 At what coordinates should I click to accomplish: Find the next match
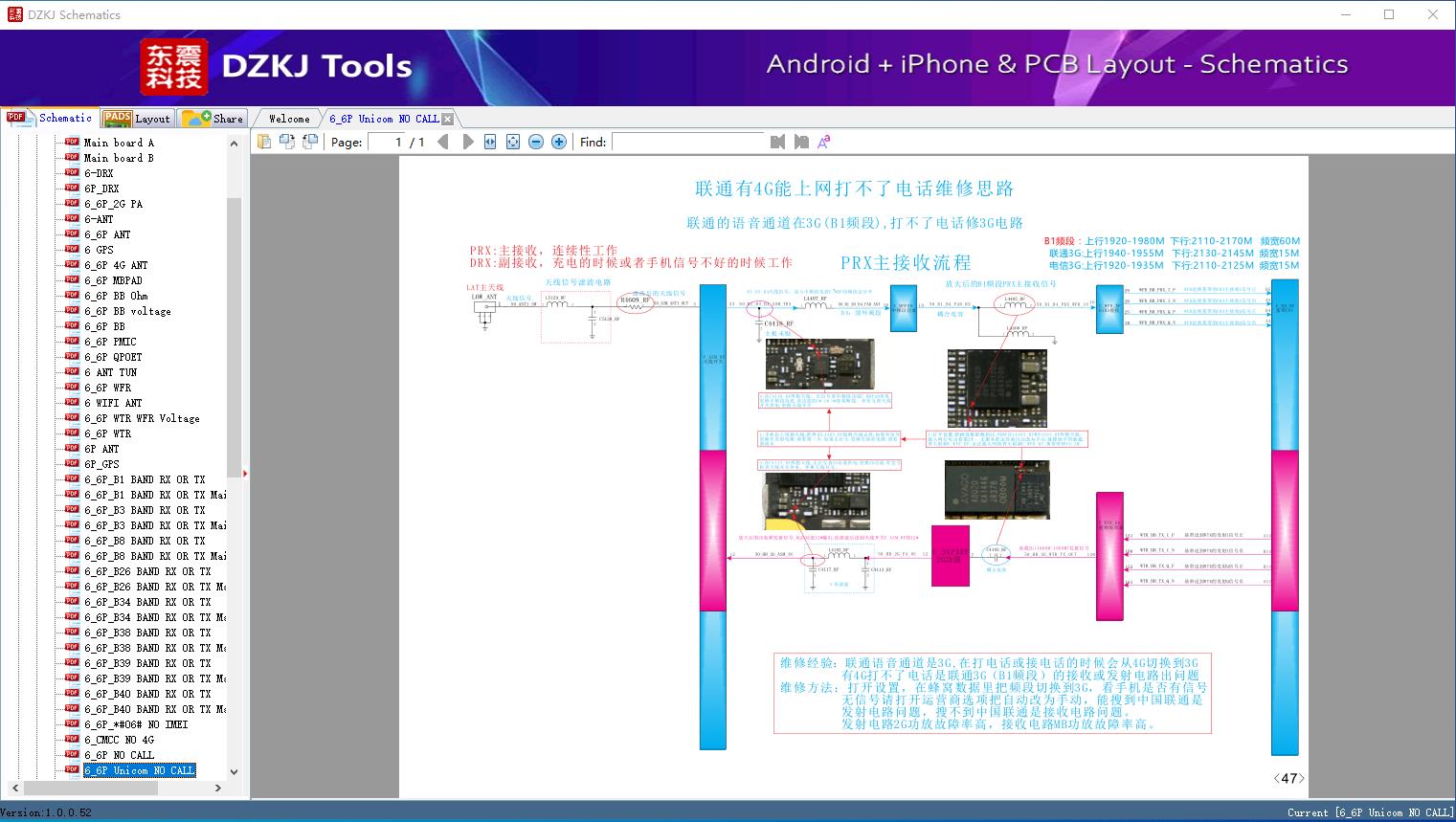[800, 142]
